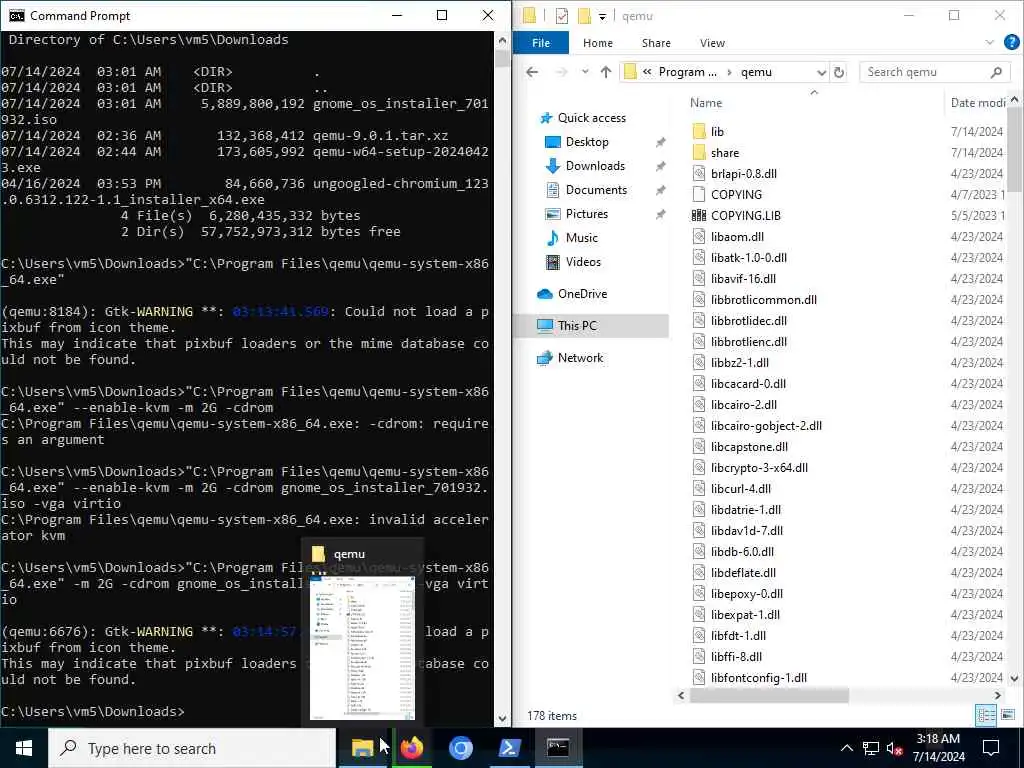The width and height of the screenshot is (1024, 768).
Task: Select OneDrive in navigation pane
Action: pyautogui.click(x=582, y=294)
